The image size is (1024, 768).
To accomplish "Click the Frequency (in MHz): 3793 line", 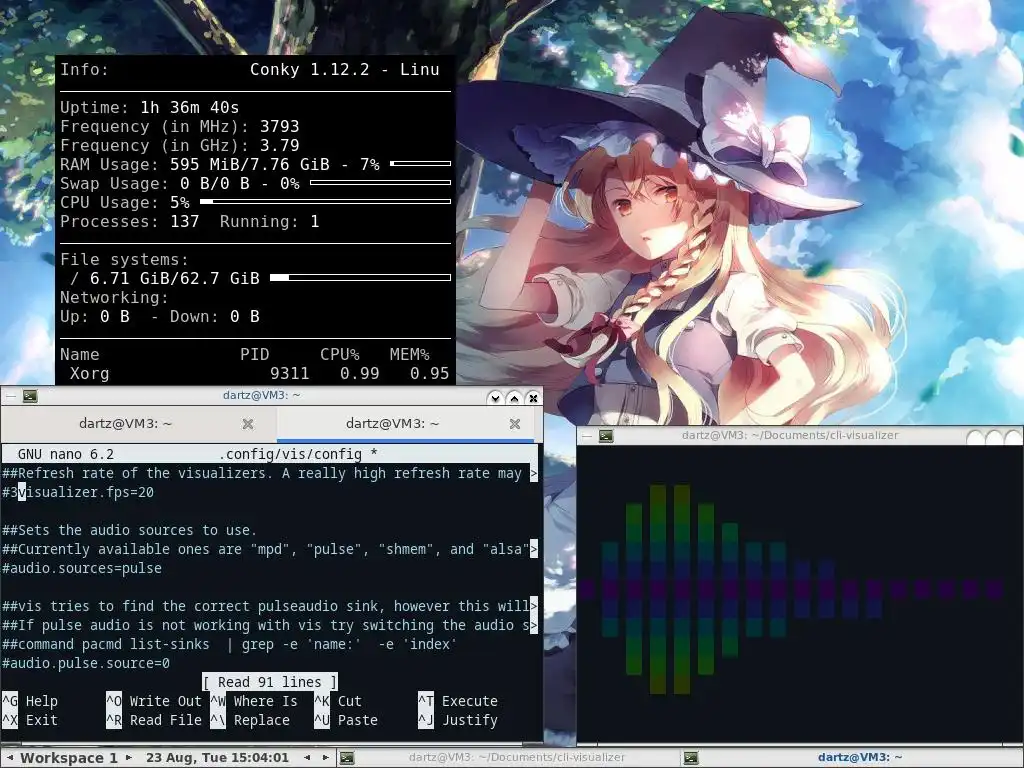I will coord(180,127).
